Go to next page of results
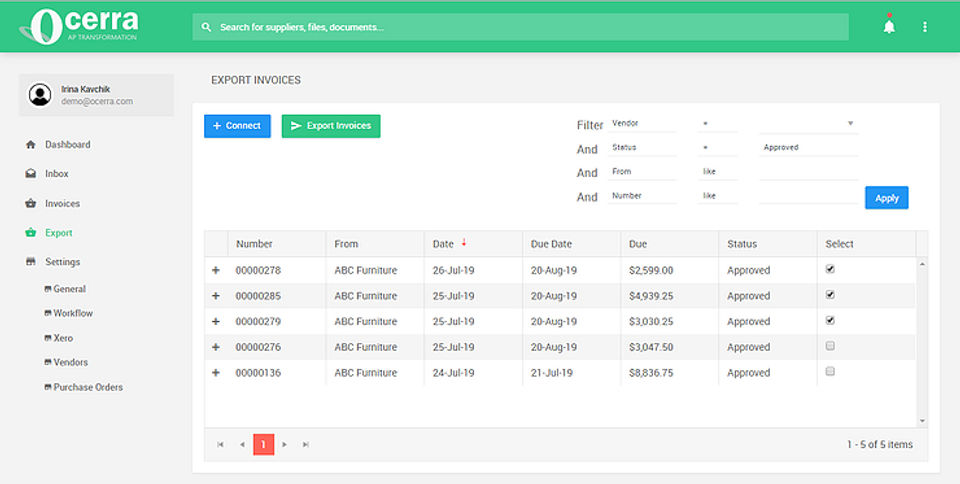960x484 pixels. (285, 444)
